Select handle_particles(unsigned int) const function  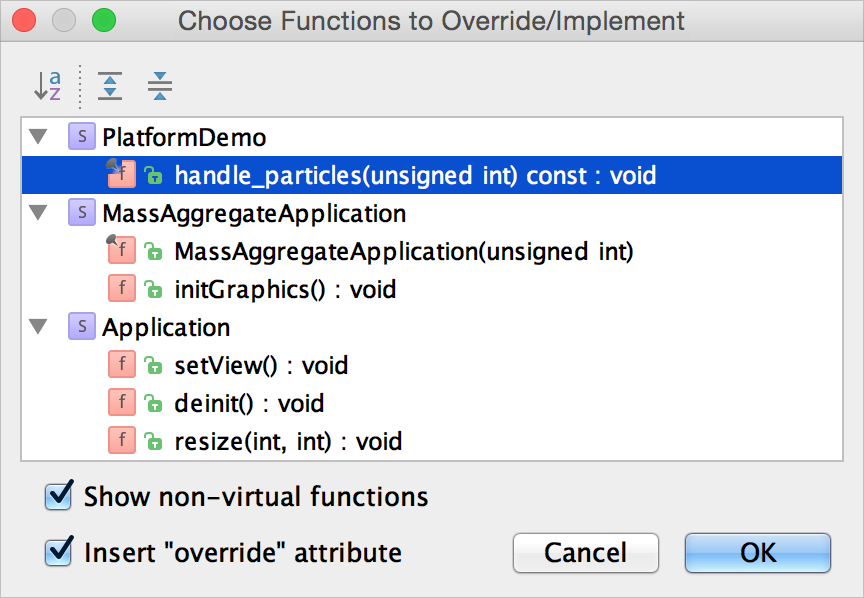click(x=415, y=176)
